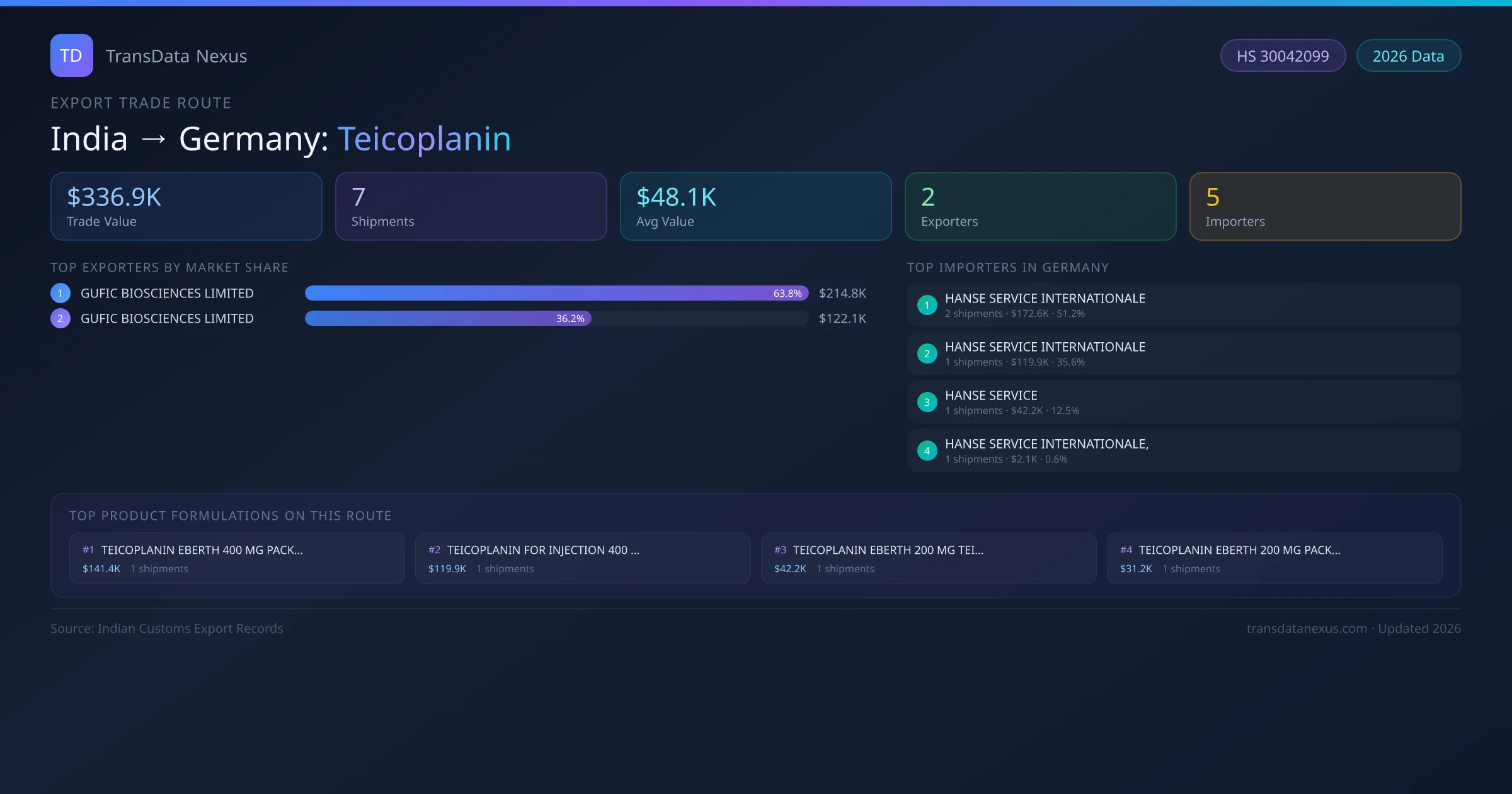Click the HS 30042099 badge
This screenshot has height=794, width=1512.
[1283, 56]
